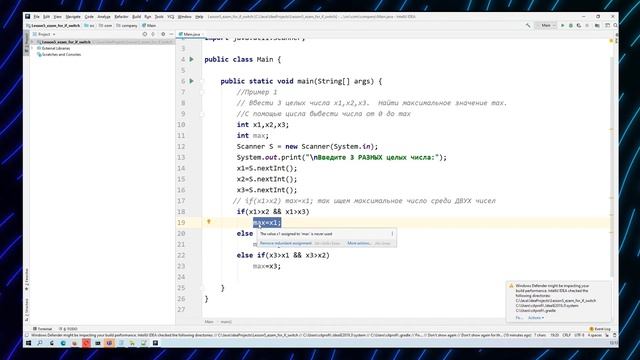Image resolution: width=640 pixels, height=360 pixels.
Task: Click the CRLF line separator status widget
Action: click(567, 335)
